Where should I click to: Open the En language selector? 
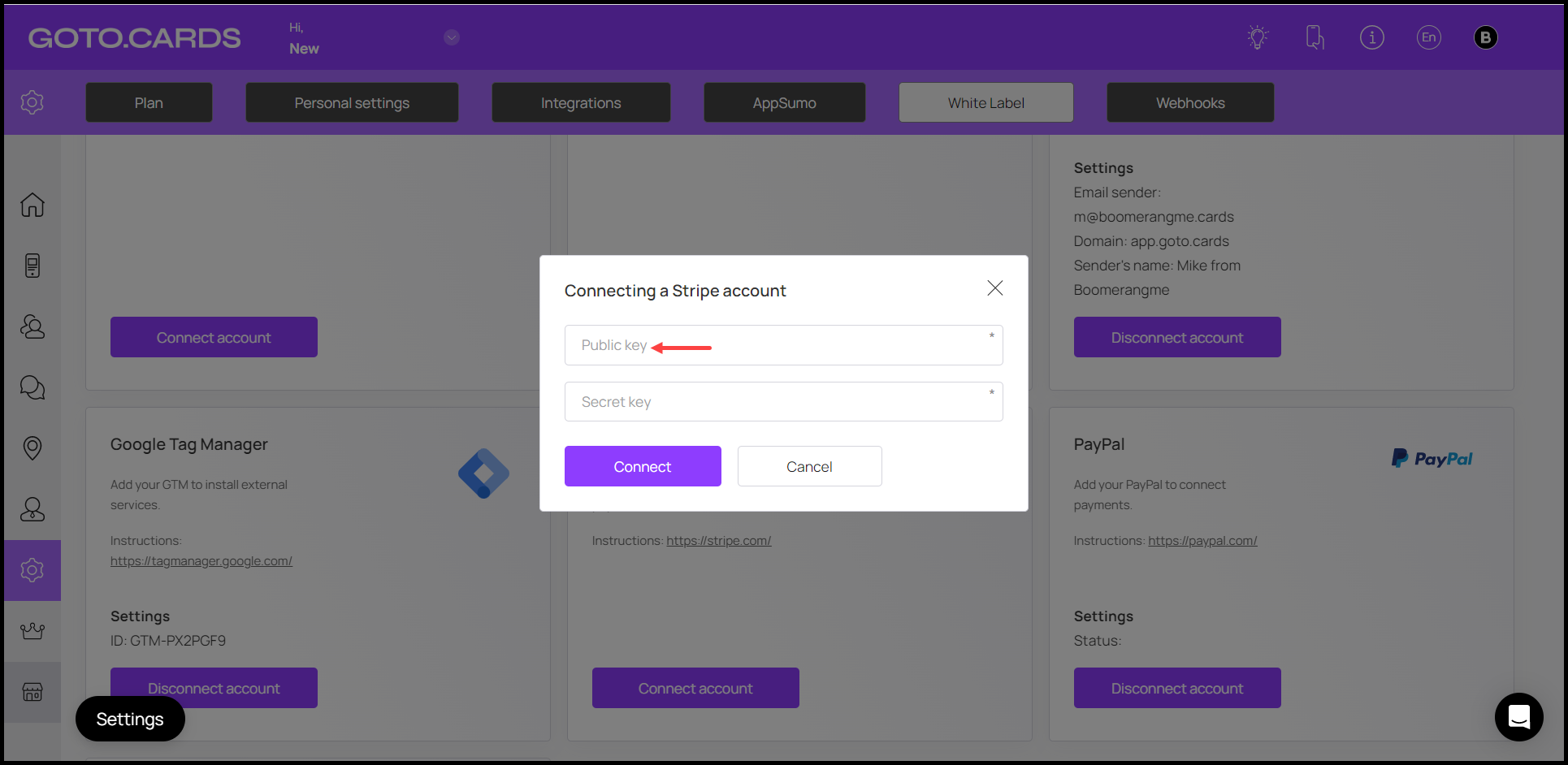1428,37
